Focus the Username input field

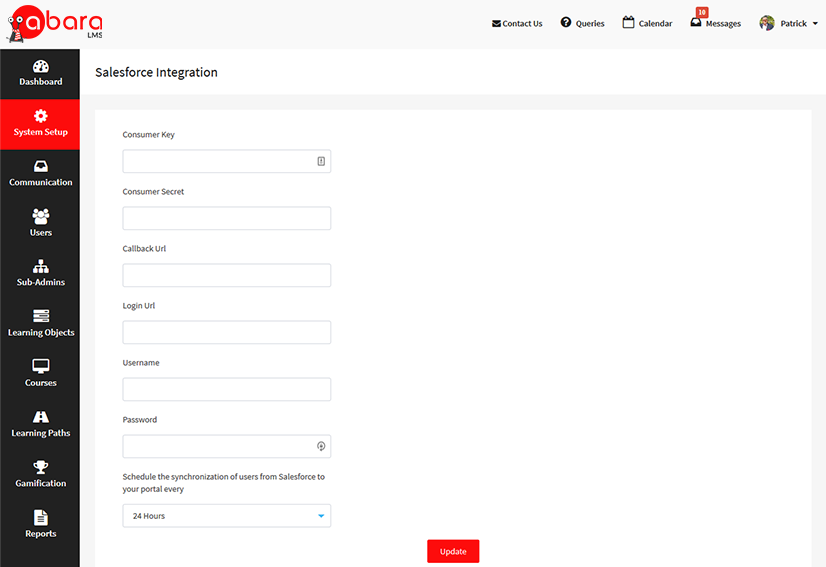point(227,389)
